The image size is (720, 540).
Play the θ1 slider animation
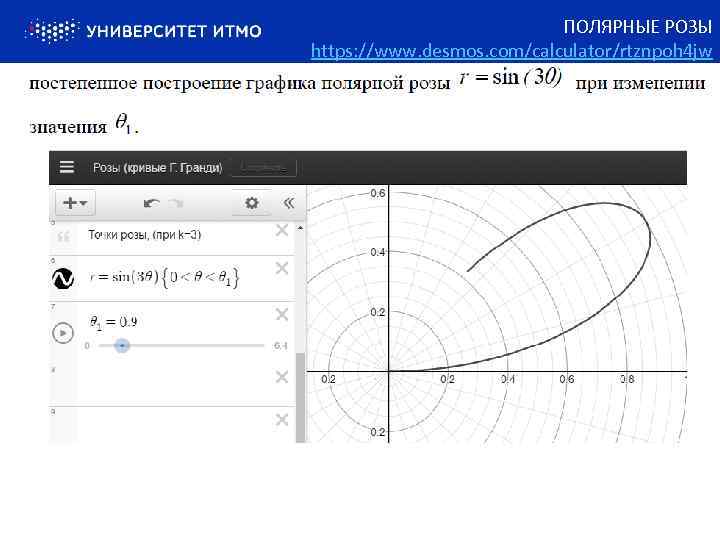[63, 333]
